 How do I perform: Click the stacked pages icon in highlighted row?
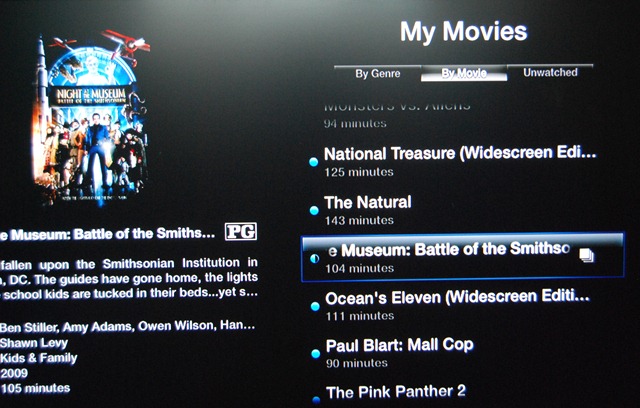pyautogui.click(x=587, y=256)
